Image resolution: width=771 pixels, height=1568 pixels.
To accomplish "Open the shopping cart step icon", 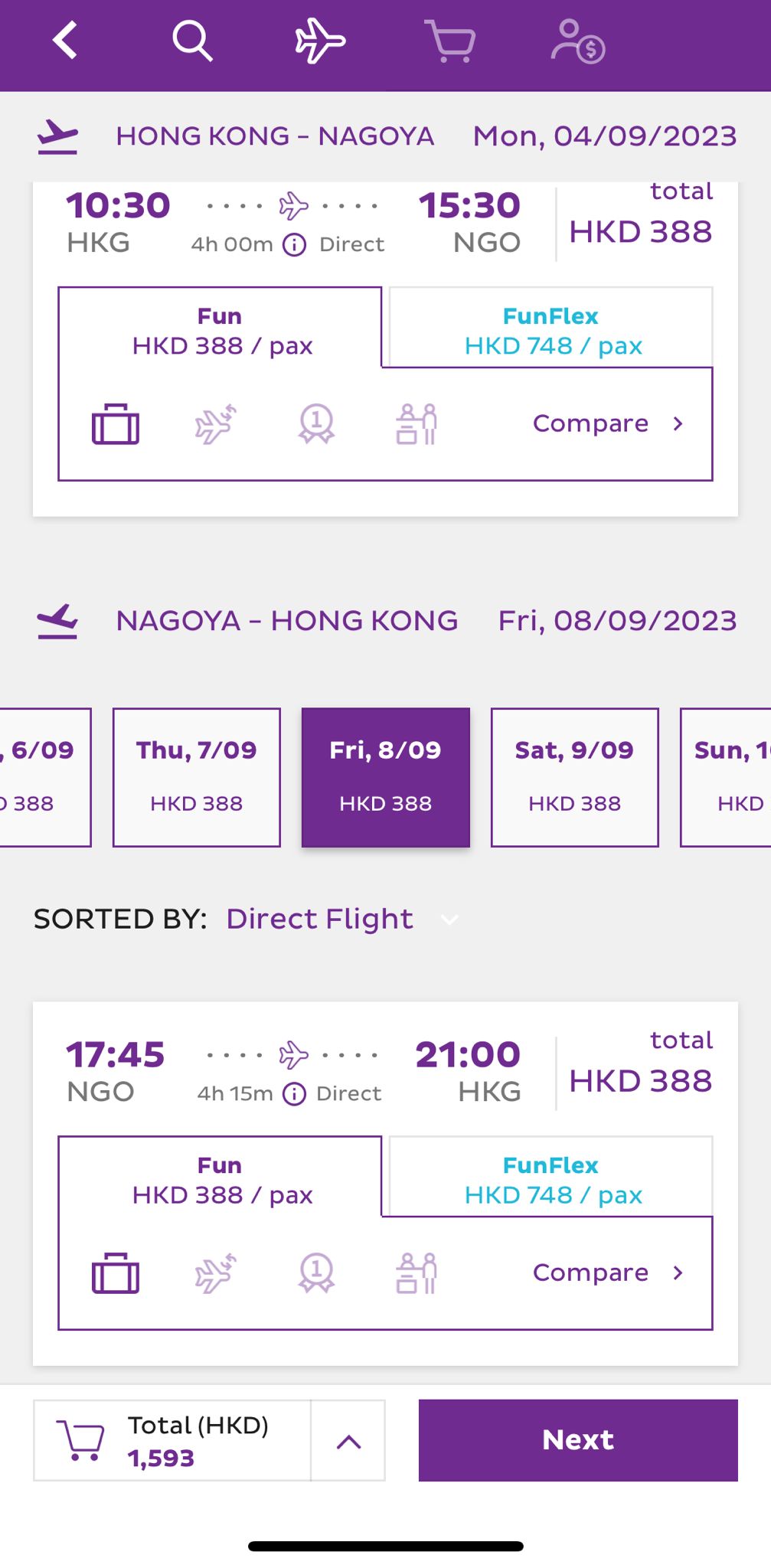I will click(x=450, y=41).
